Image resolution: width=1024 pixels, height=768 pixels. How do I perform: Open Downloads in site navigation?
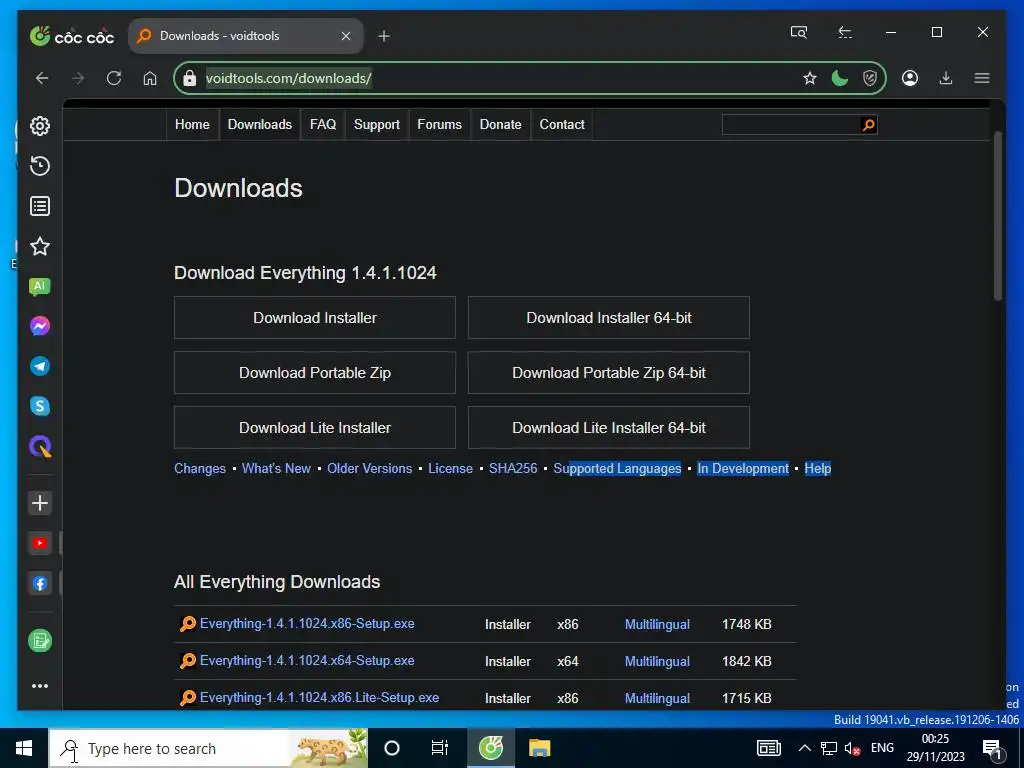point(260,124)
